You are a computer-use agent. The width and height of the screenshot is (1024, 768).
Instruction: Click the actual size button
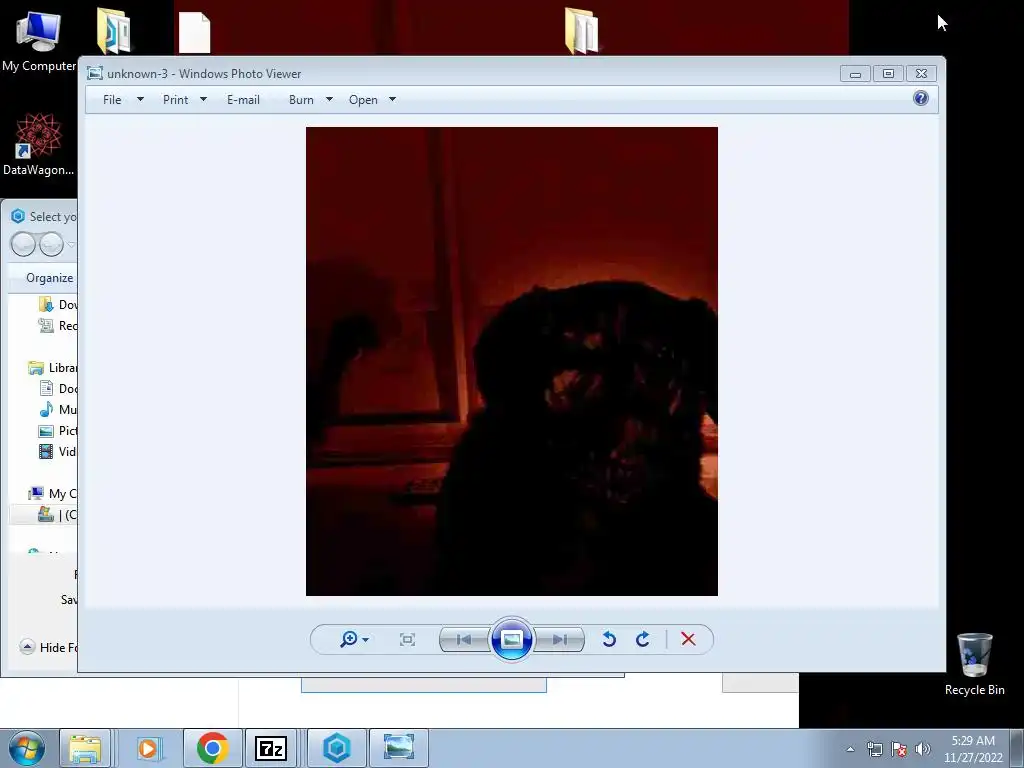408,639
